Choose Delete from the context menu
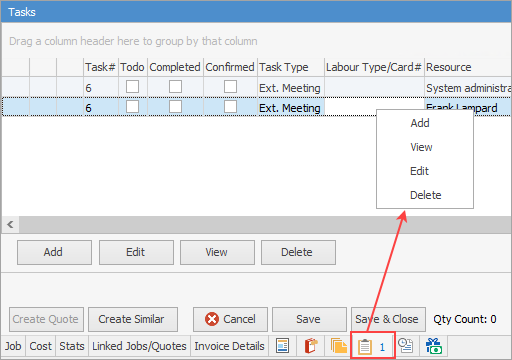The image size is (512, 360). (425, 195)
